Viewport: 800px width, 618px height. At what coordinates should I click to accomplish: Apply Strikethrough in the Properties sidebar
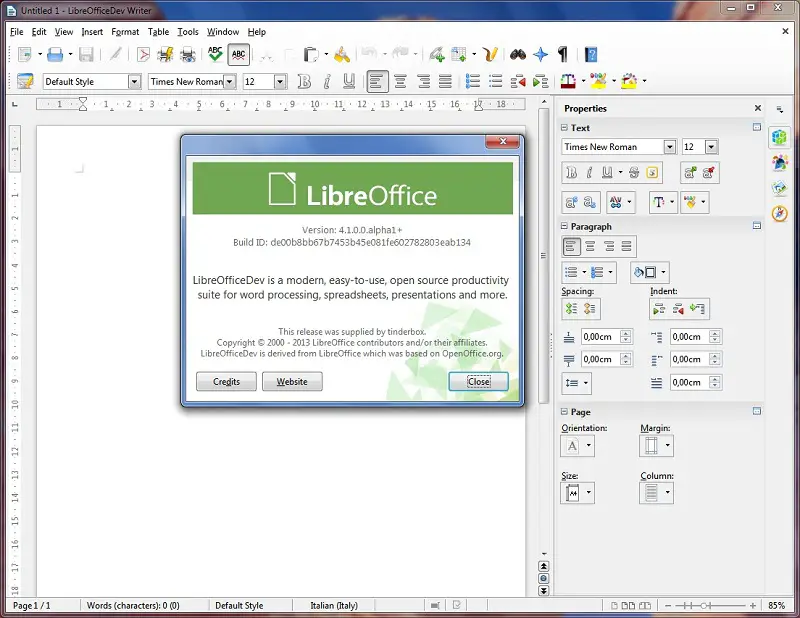634,173
